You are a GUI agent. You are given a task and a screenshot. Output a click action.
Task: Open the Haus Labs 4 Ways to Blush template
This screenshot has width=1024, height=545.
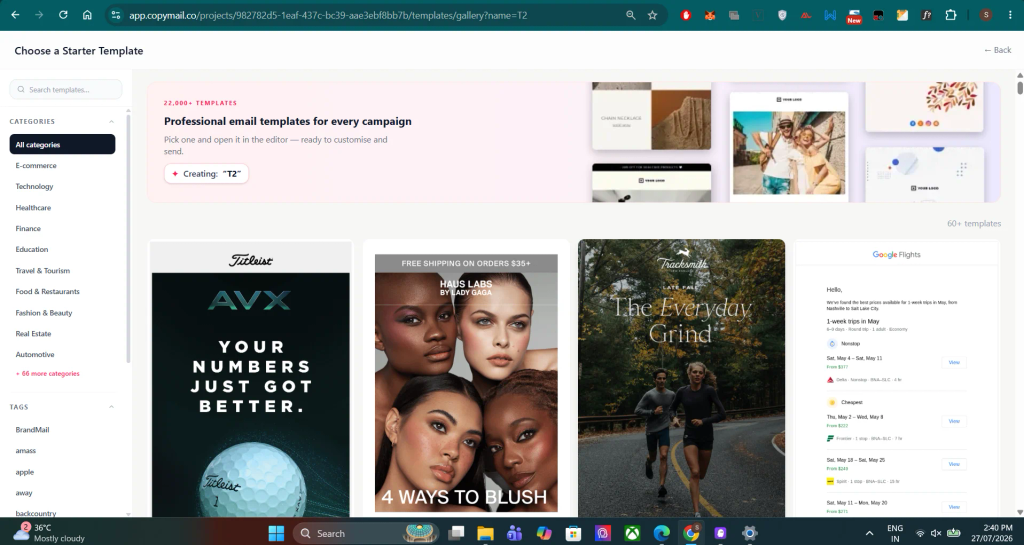466,379
